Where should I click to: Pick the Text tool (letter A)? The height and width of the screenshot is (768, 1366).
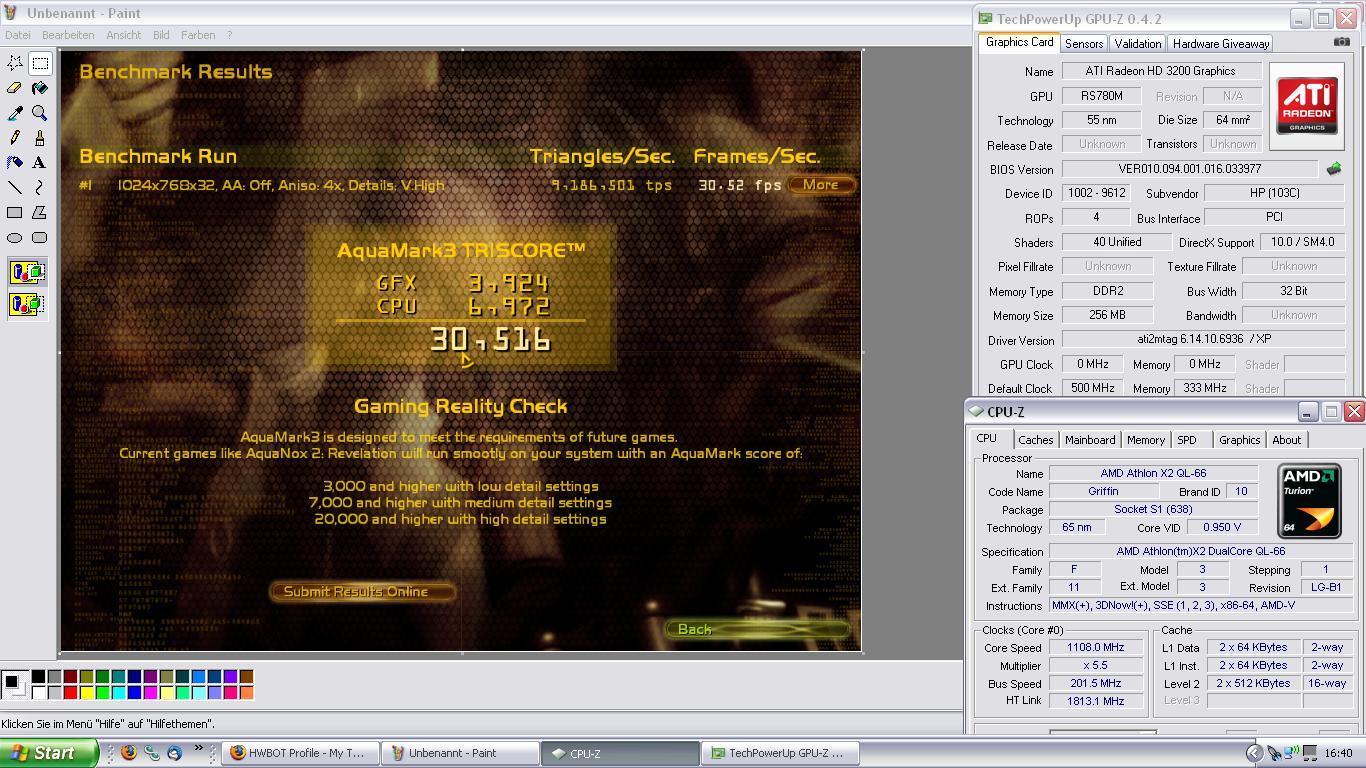tap(40, 162)
